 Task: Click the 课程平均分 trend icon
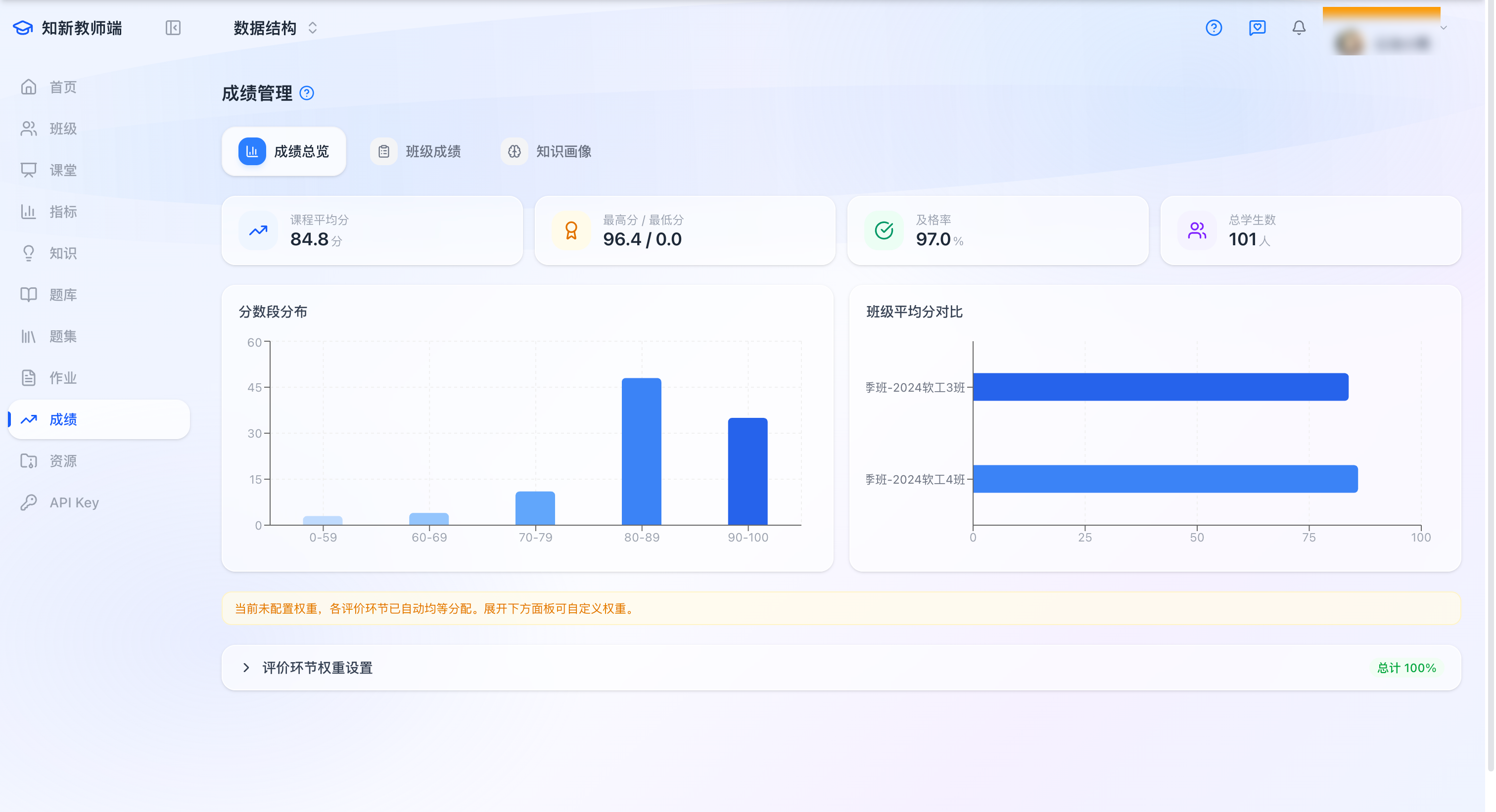258,230
